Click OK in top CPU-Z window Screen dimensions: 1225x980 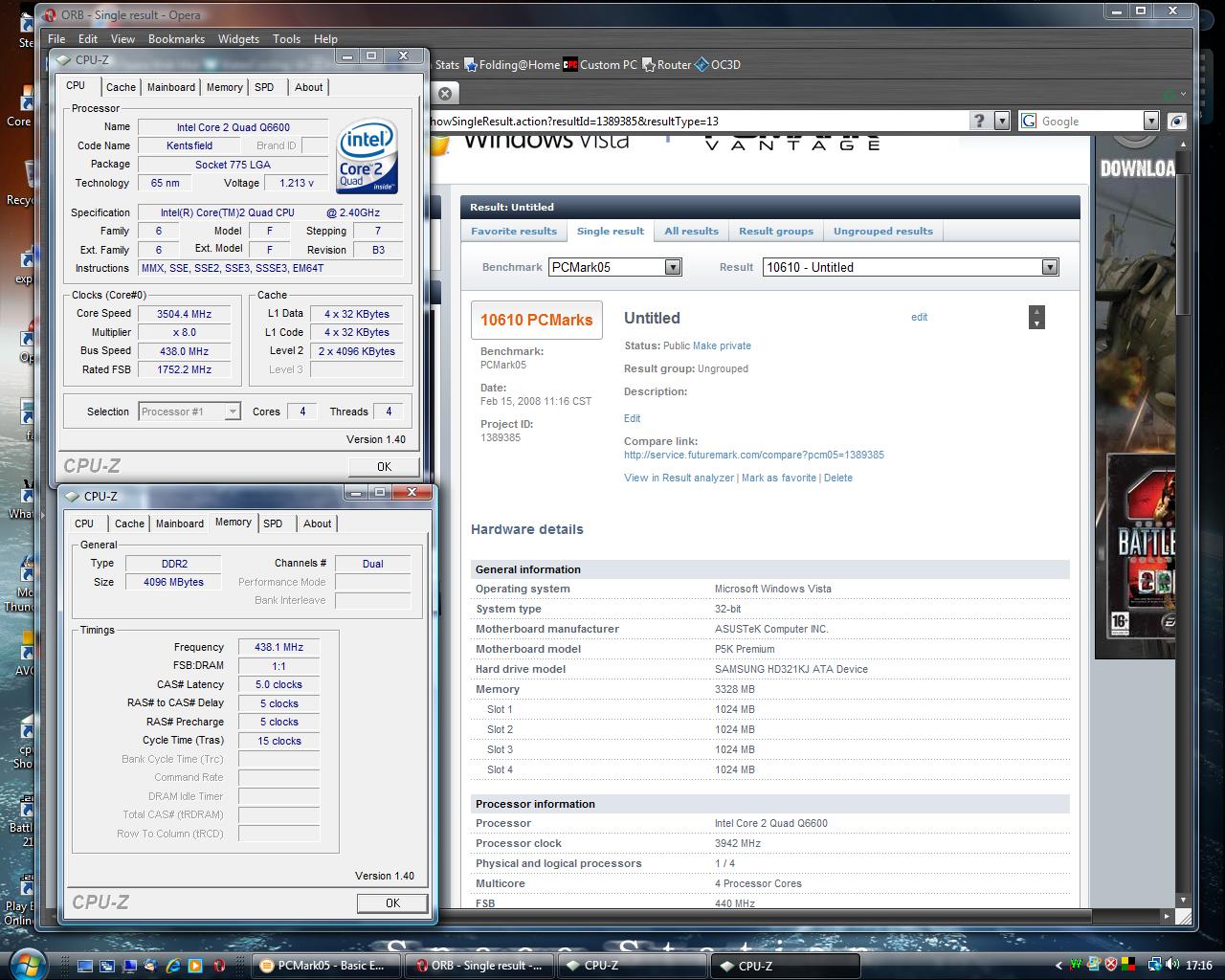point(384,466)
